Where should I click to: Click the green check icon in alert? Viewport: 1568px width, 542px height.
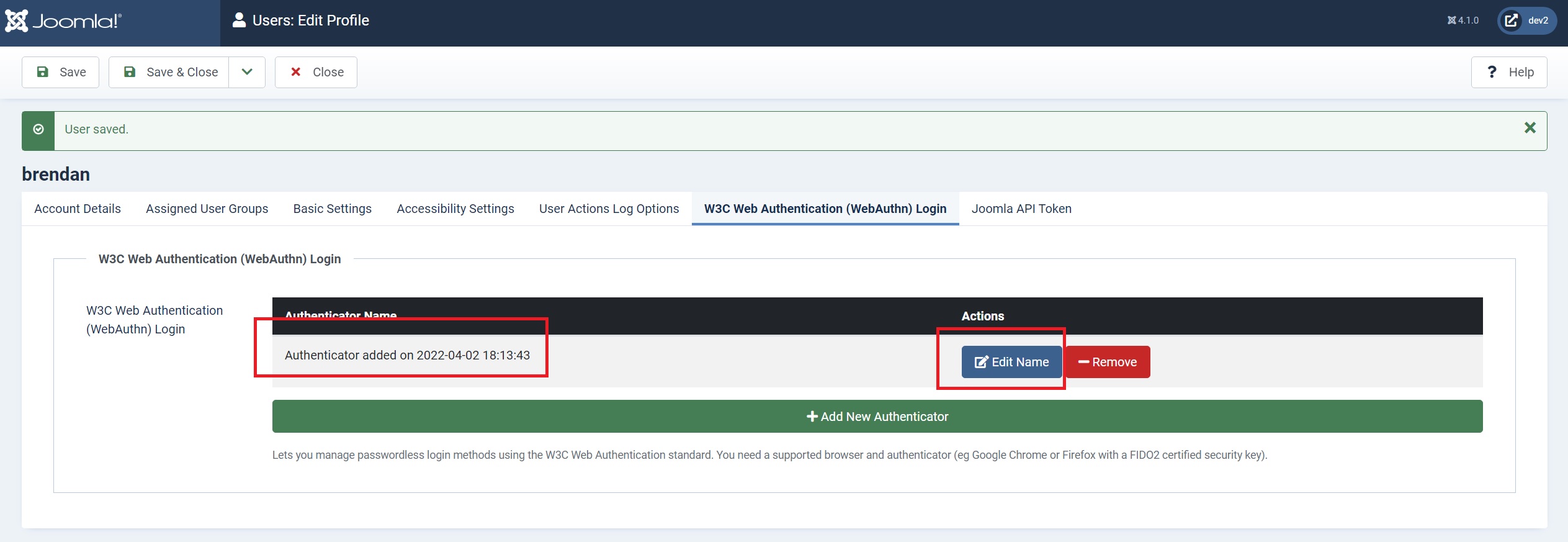38,129
